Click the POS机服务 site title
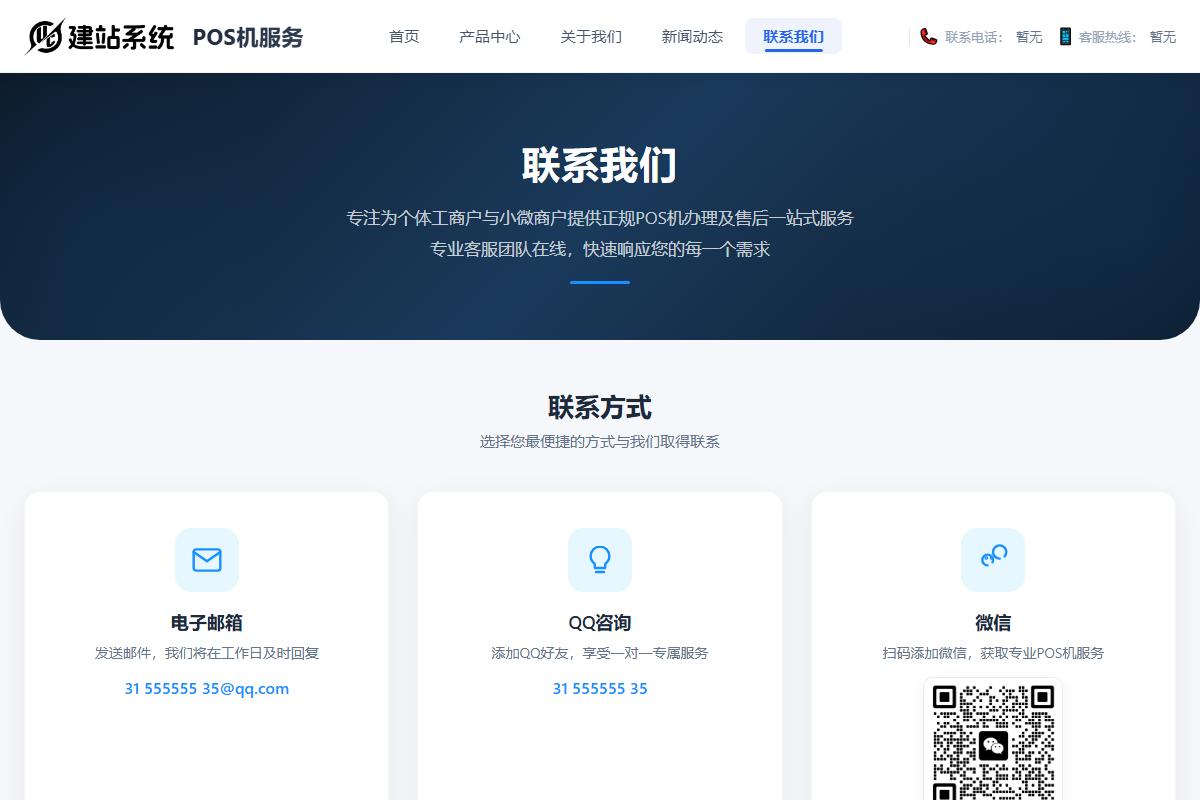The width and height of the screenshot is (1200, 800). [248, 38]
